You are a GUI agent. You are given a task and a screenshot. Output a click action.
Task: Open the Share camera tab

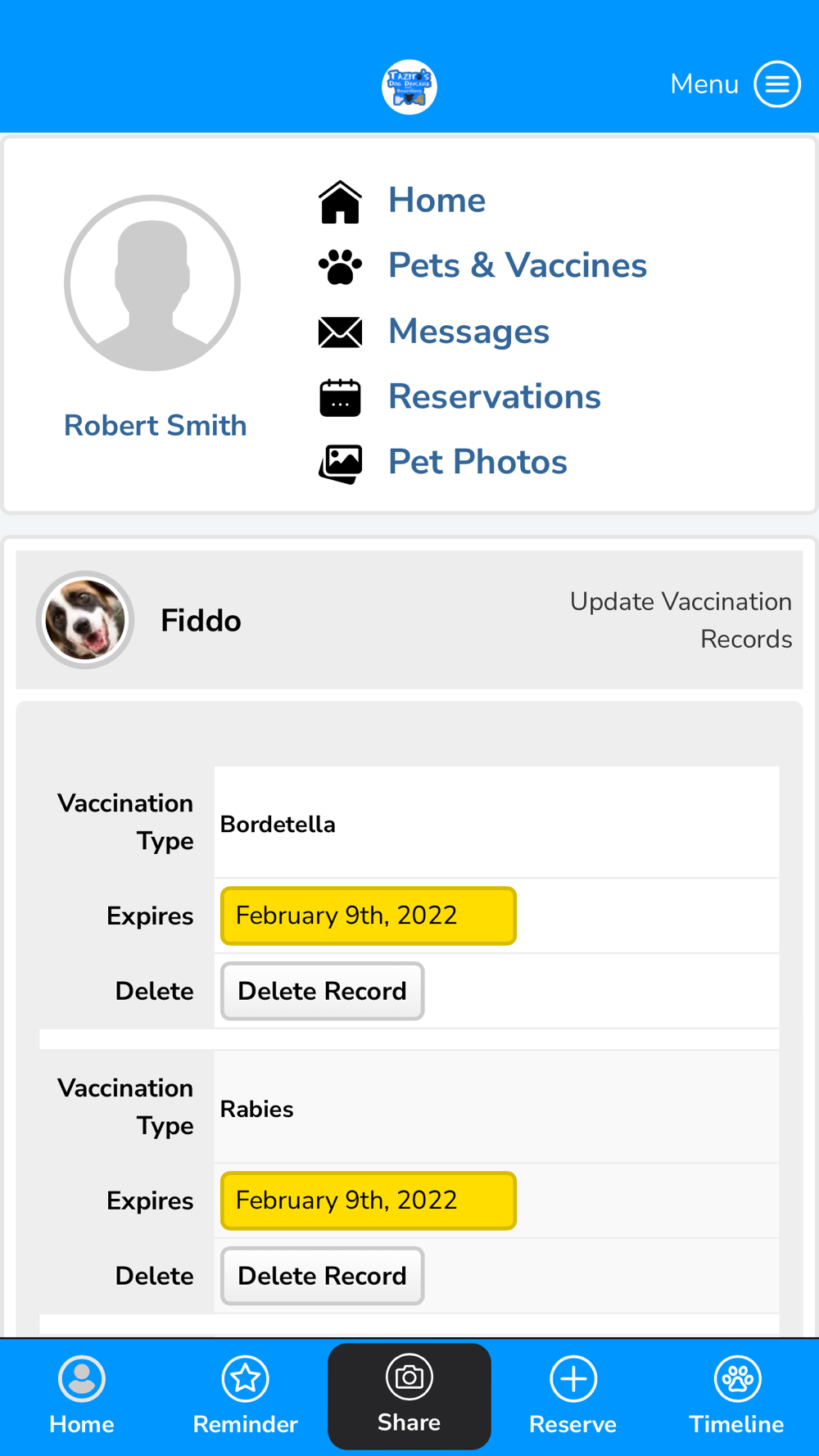(x=409, y=1395)
